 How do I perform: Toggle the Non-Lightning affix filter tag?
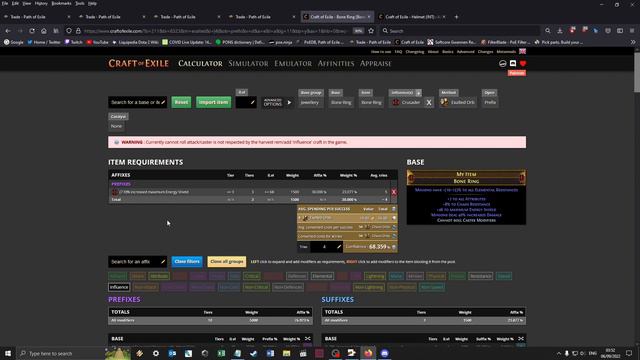coord(369,287)
